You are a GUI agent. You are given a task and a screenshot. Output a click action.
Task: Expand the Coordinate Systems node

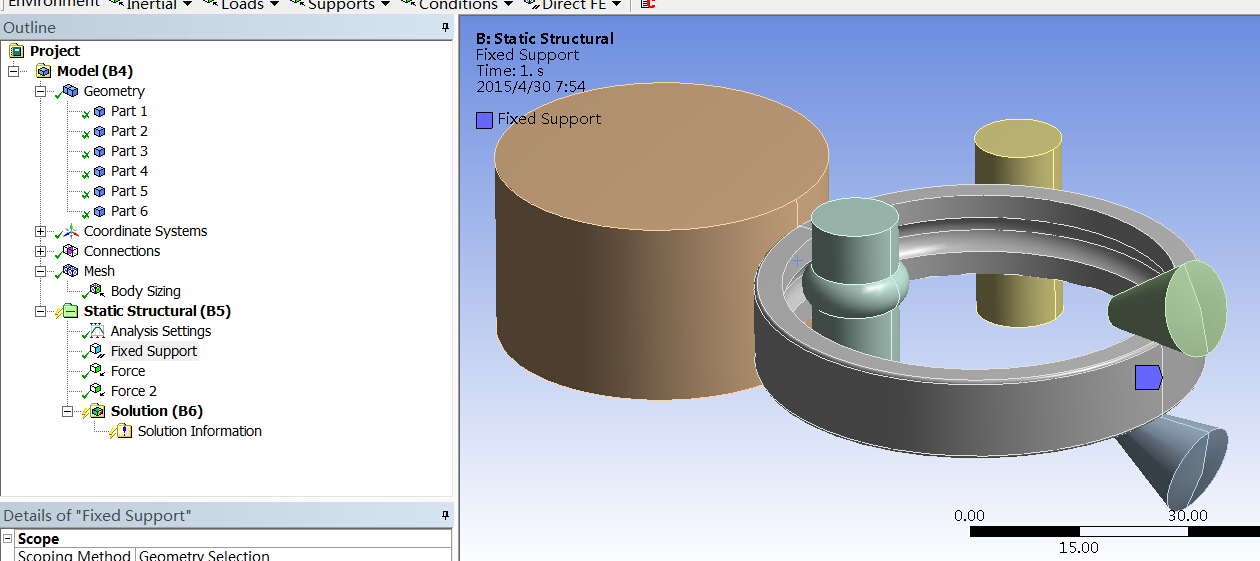click(x=40, y=231)
